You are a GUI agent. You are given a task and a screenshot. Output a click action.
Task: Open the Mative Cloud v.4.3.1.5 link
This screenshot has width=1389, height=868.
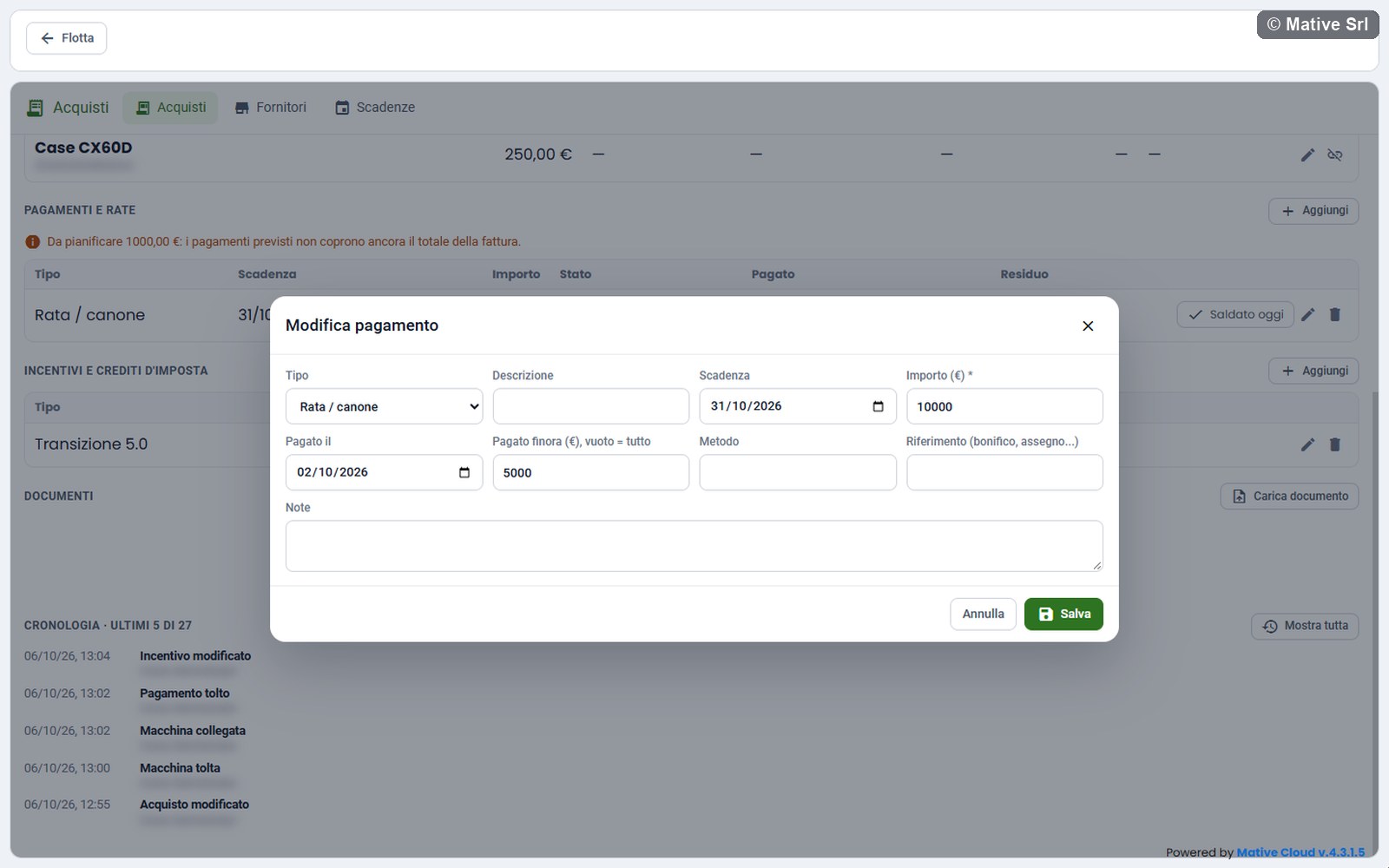(1300, 852)
